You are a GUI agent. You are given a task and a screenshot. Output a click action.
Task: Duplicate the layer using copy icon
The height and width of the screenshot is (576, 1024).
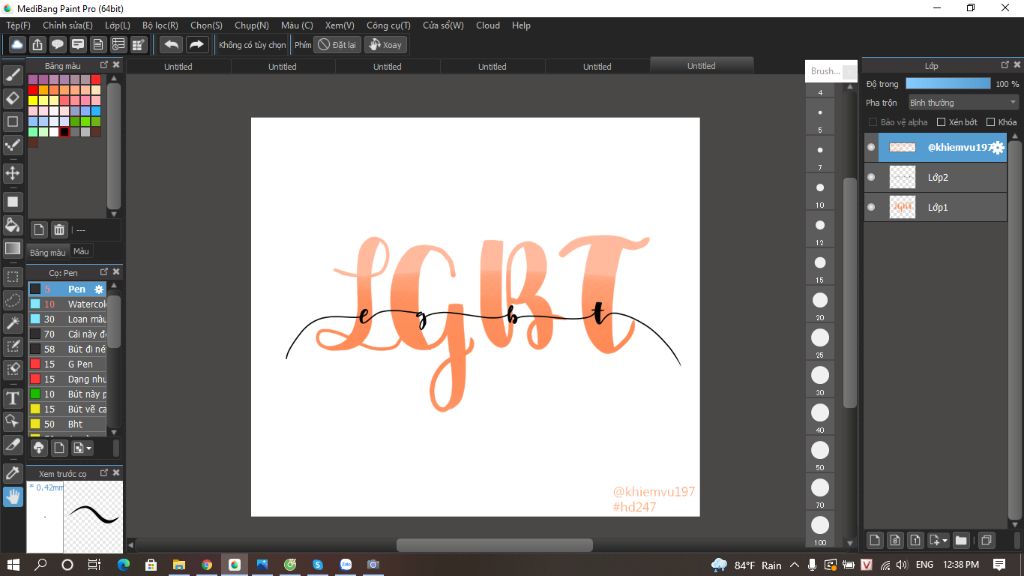pyautogui.click(x=986, y=540)
